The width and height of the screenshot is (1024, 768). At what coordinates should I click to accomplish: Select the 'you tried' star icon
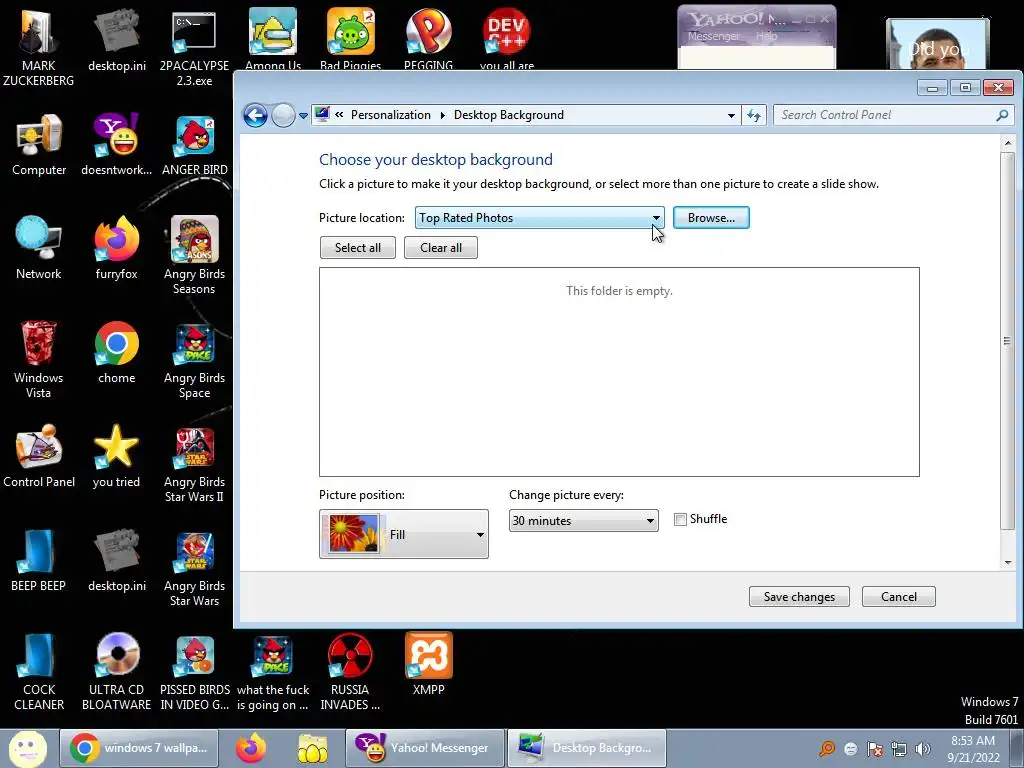pyautogui.click(x=116, y=456)
